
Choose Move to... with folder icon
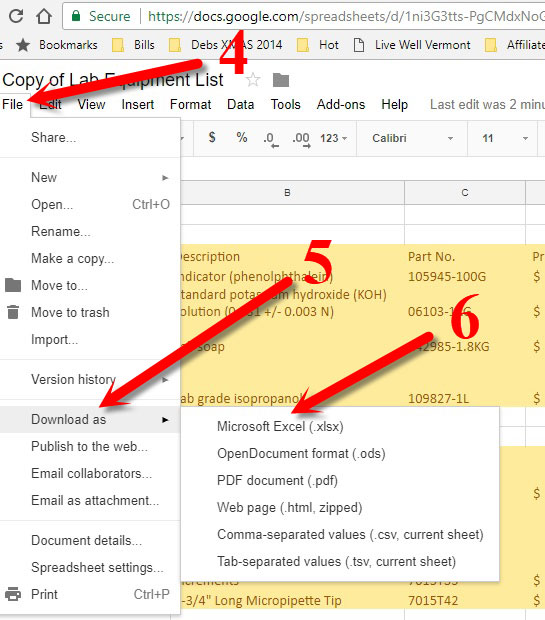tap(90, 285)
